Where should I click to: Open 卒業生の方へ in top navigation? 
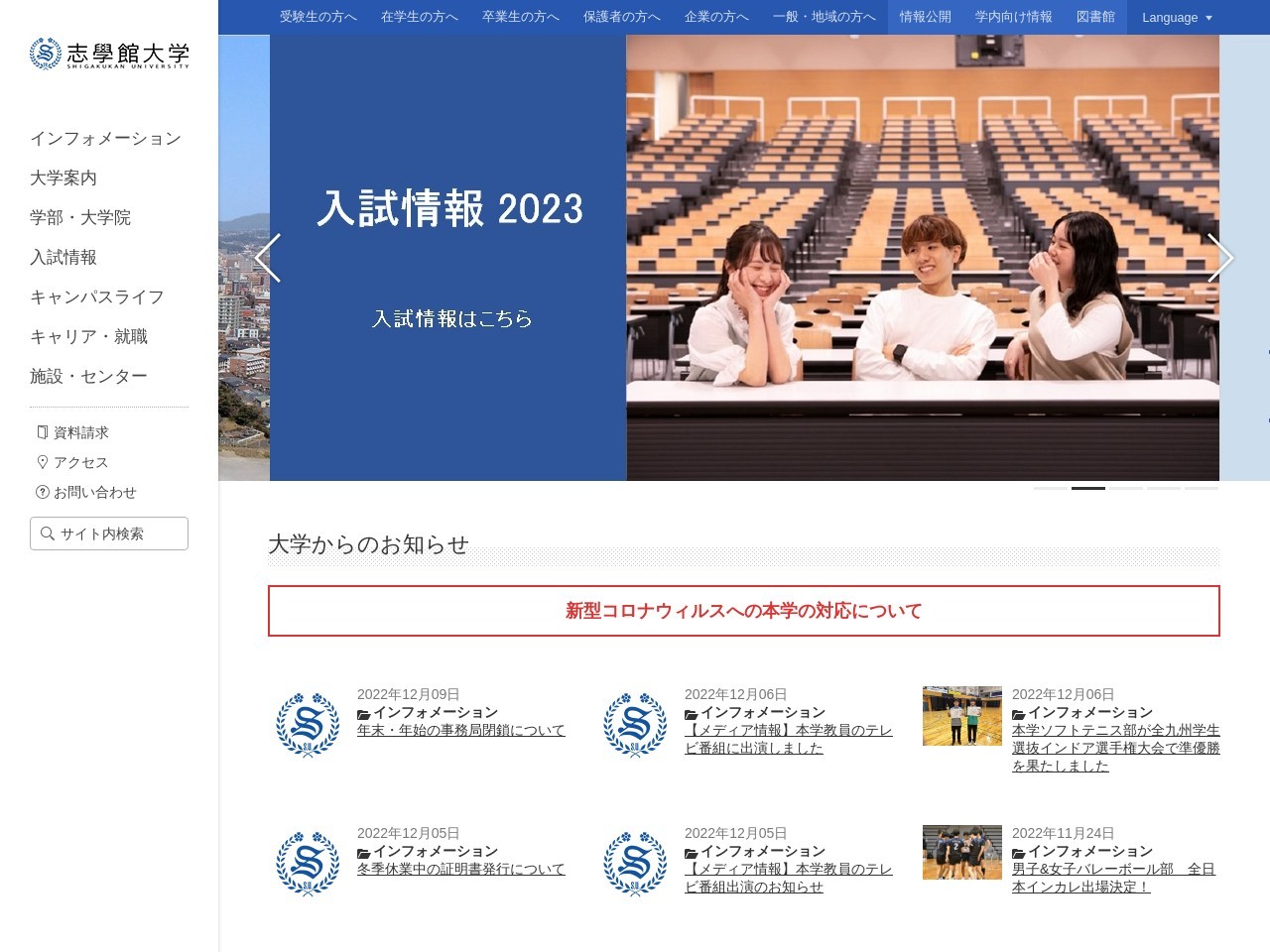521,17
